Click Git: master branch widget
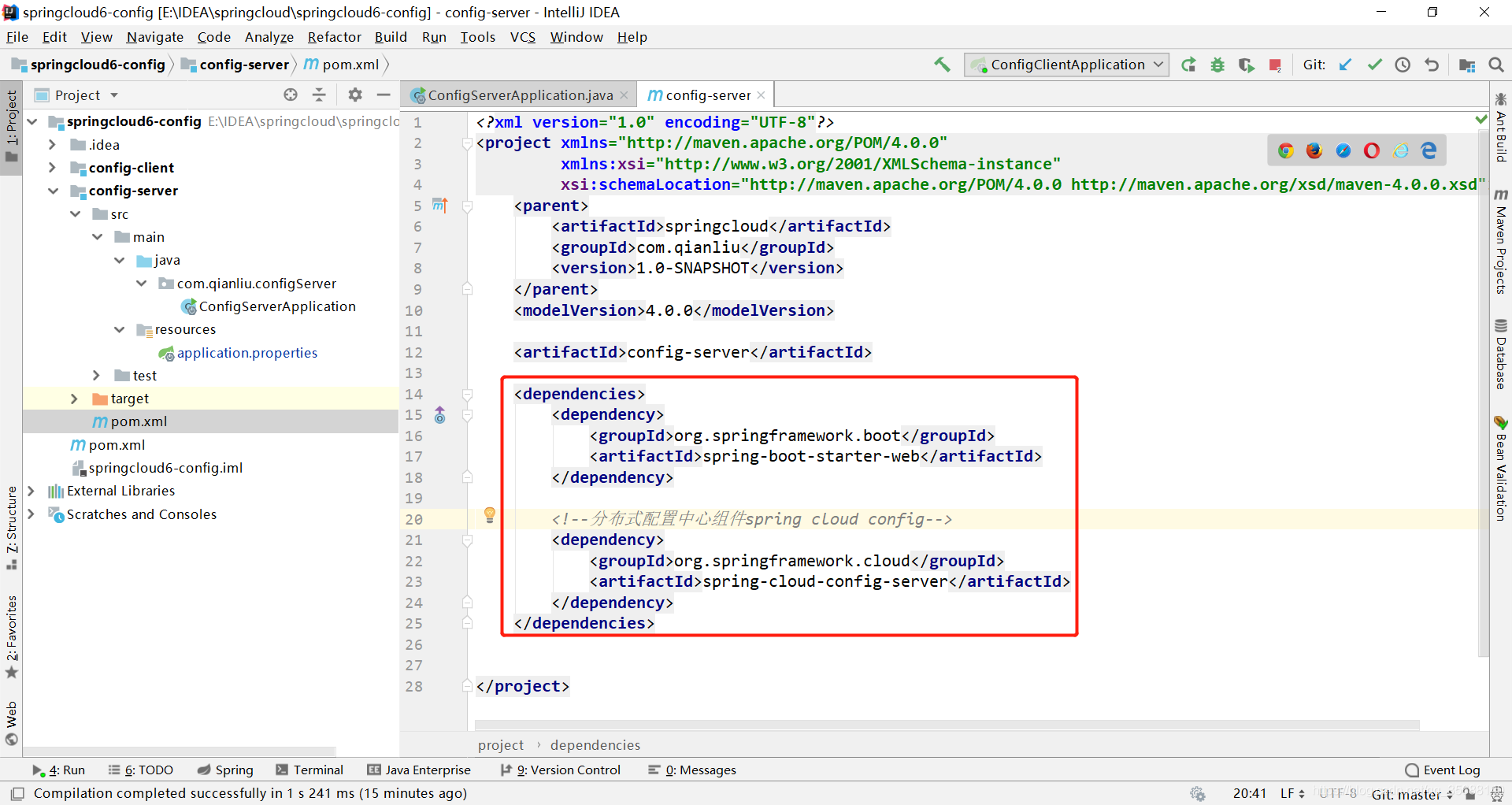 (1412, 794)
